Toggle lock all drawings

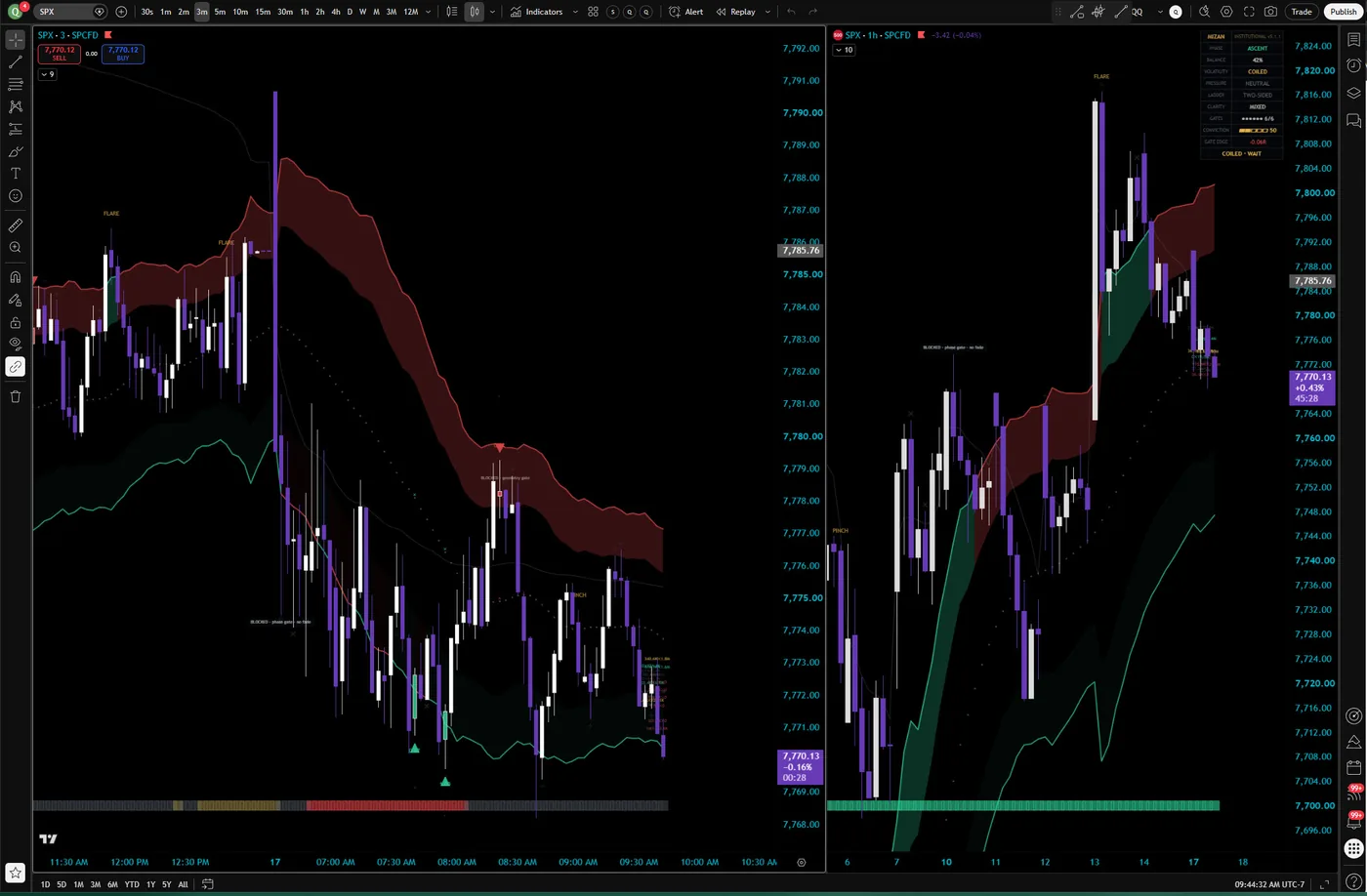tap(16, 322)
